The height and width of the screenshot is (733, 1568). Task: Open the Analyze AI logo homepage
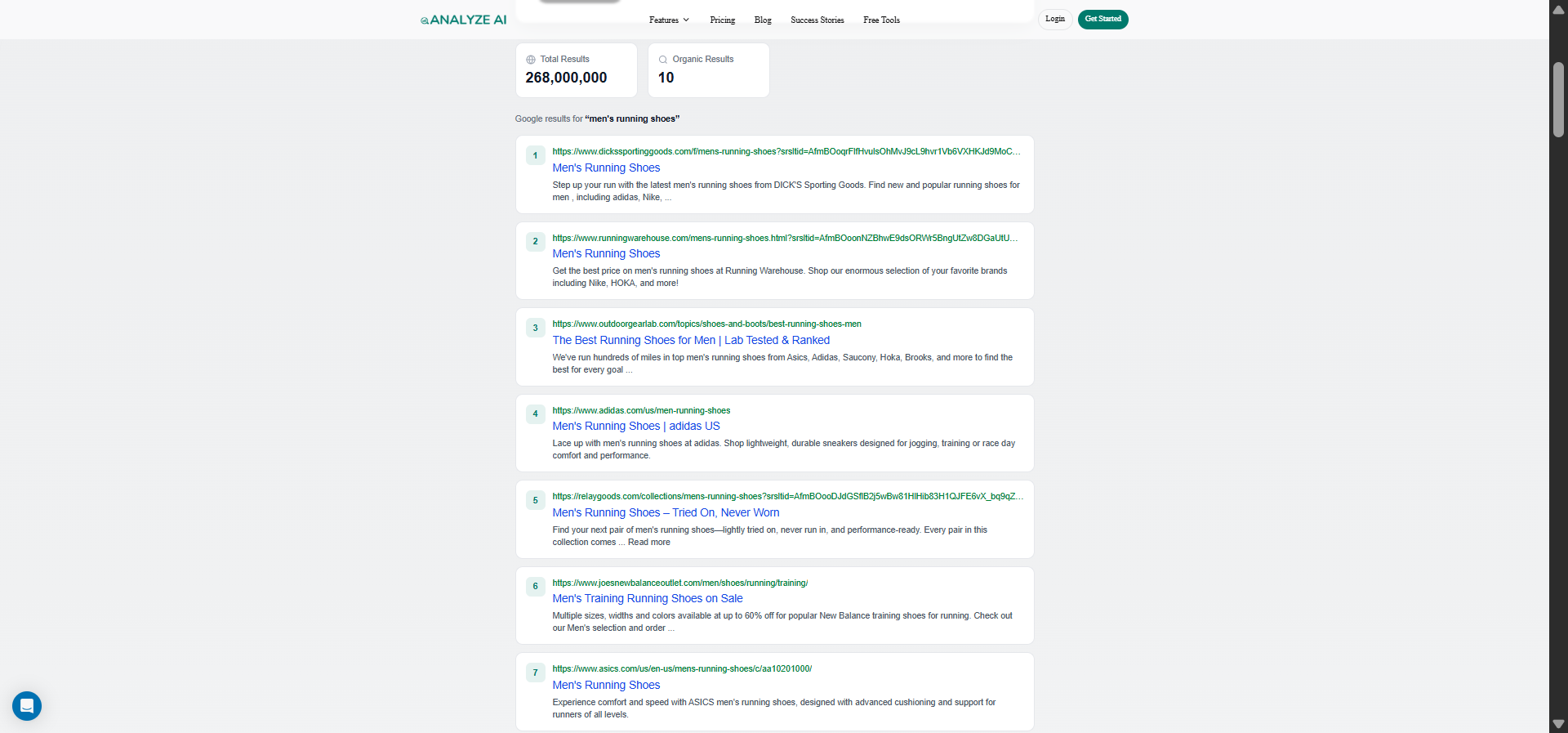463,20
